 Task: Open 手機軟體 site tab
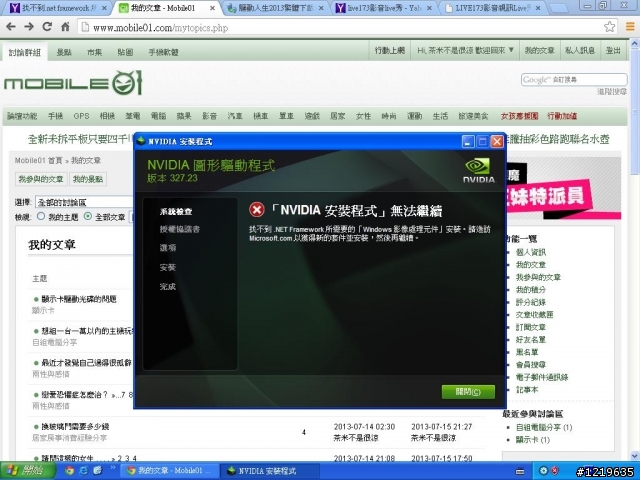click(163, 52)
